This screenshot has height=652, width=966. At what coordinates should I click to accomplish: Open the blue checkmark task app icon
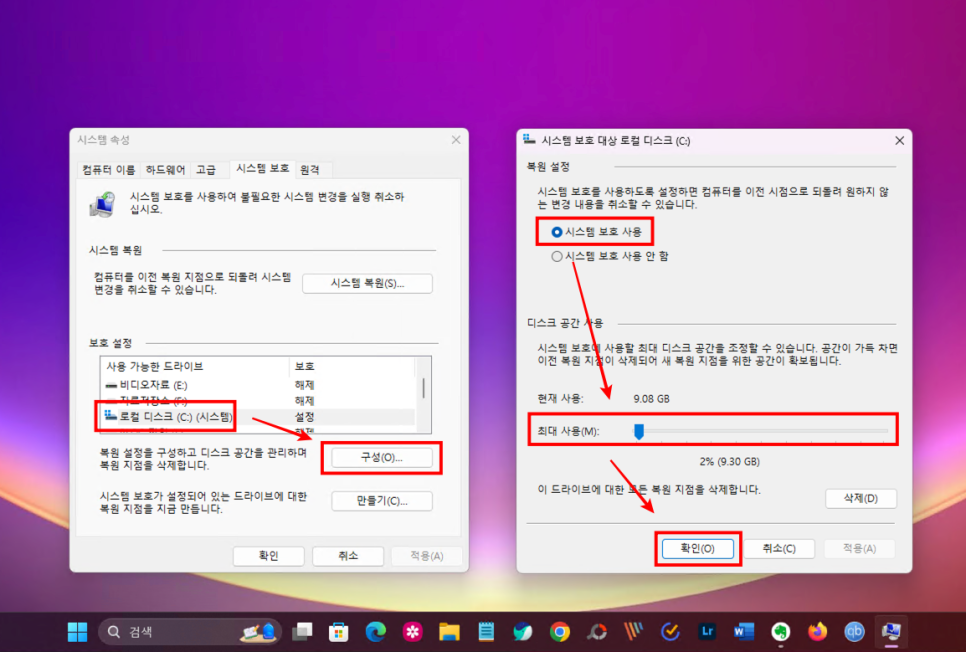coord(670,632)
